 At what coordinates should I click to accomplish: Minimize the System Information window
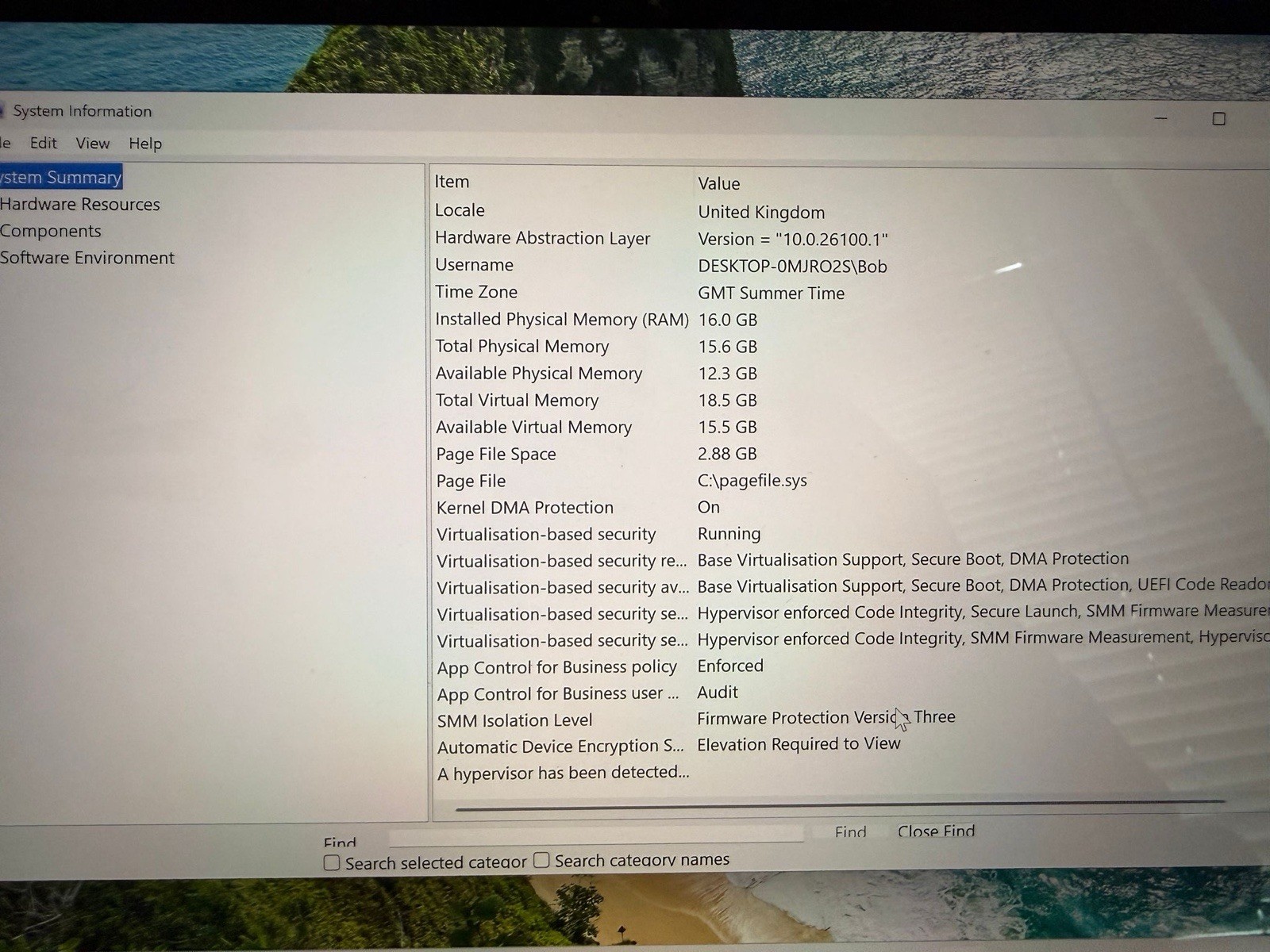pyautogui.click(x=1161, y=118)
